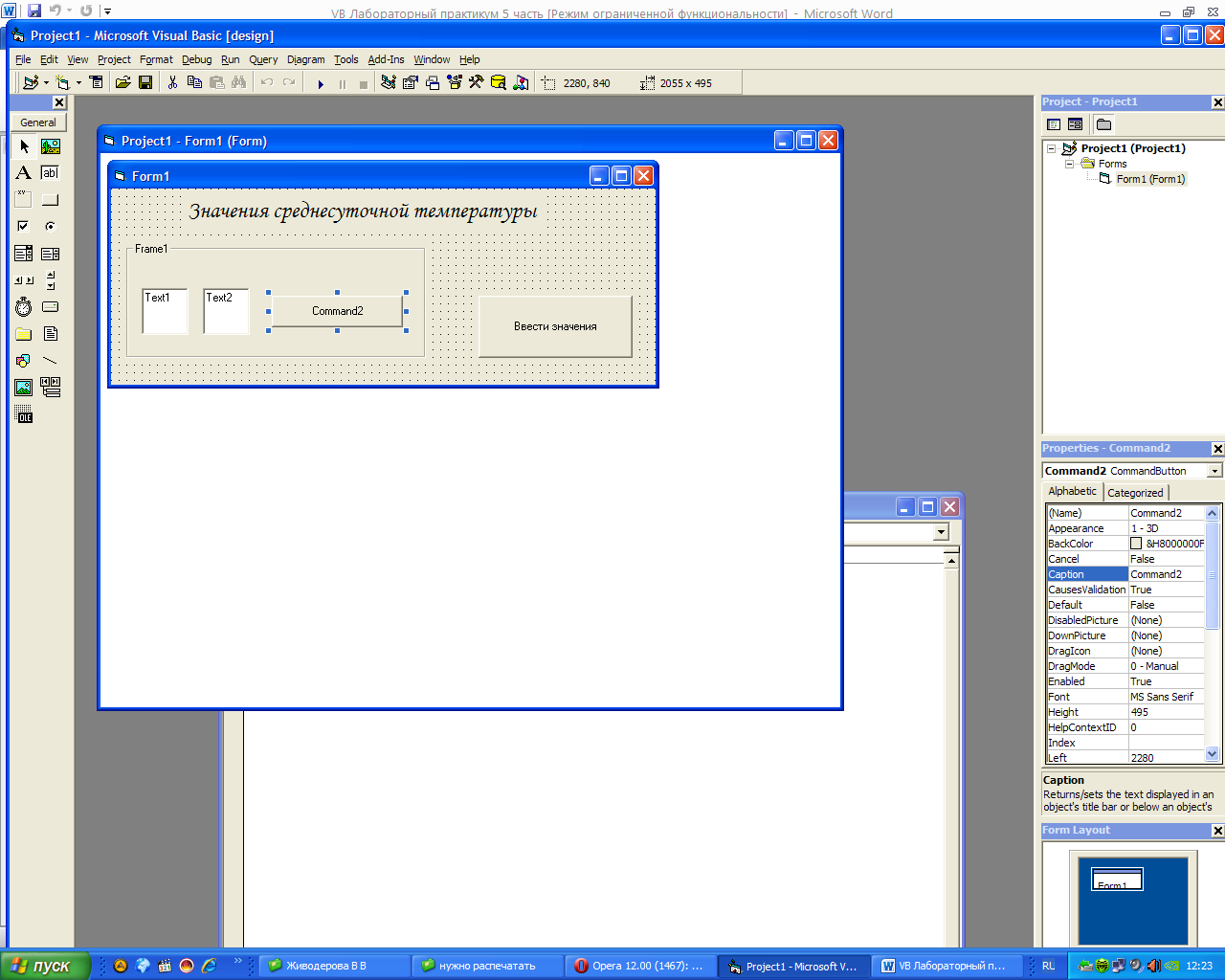
Task: Show the Toolbox via hammer-wrench icon
Action: (477, 83)
